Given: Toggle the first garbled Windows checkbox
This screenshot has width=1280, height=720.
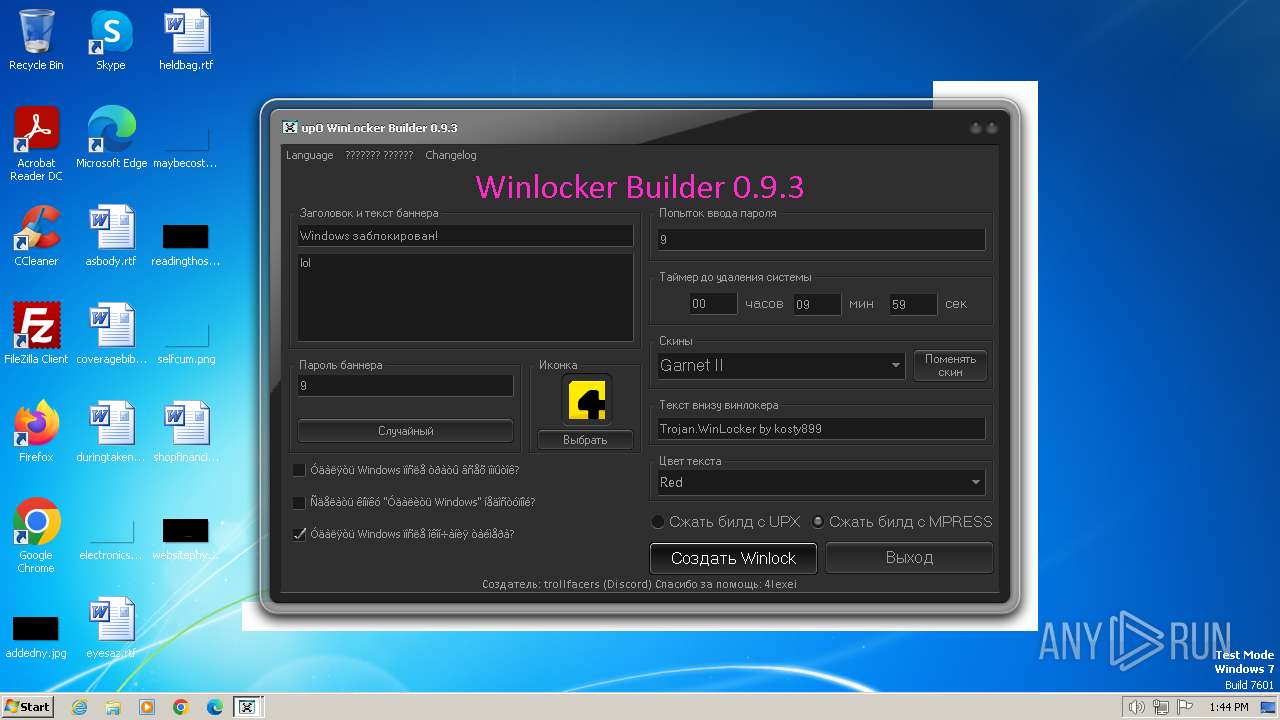Looking at the screenshot, I should [299, 470].
